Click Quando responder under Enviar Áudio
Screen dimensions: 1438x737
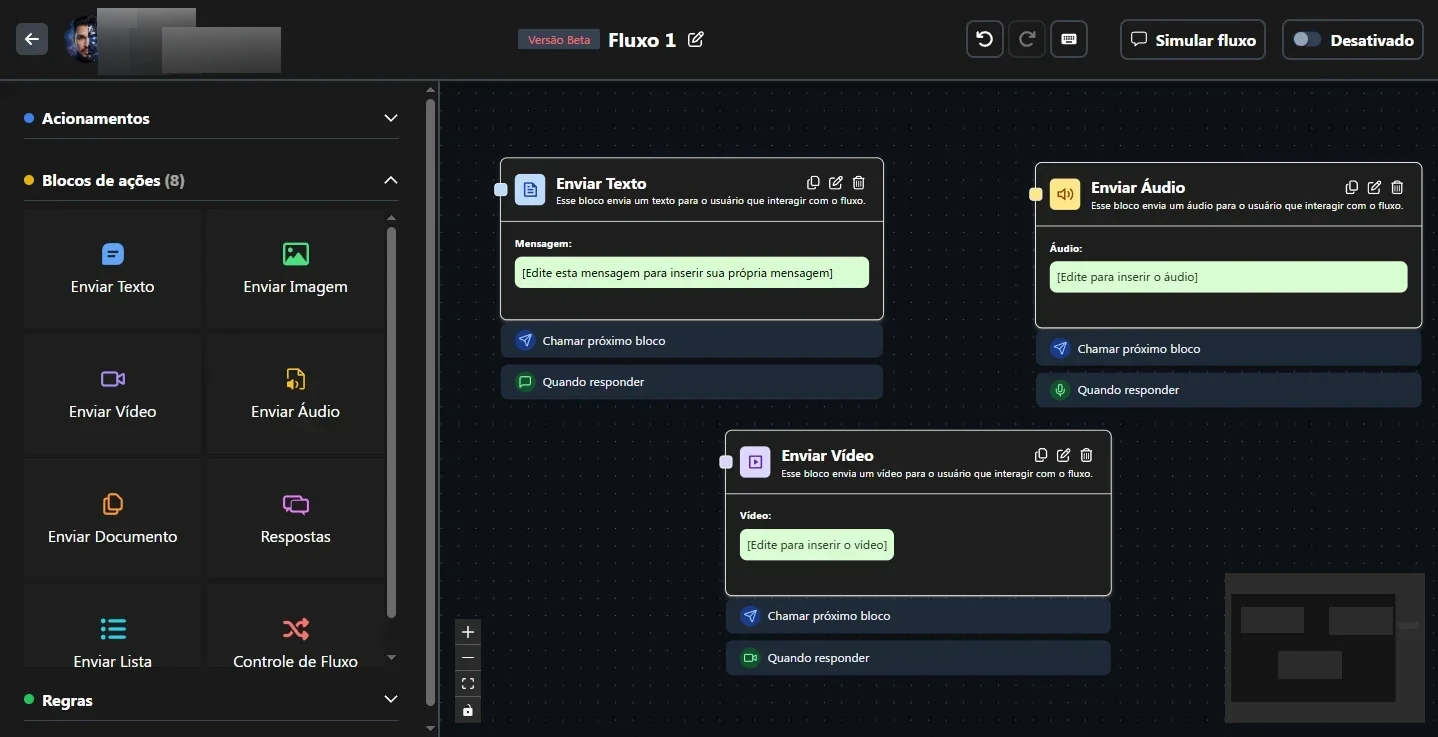coord(1228,390)
